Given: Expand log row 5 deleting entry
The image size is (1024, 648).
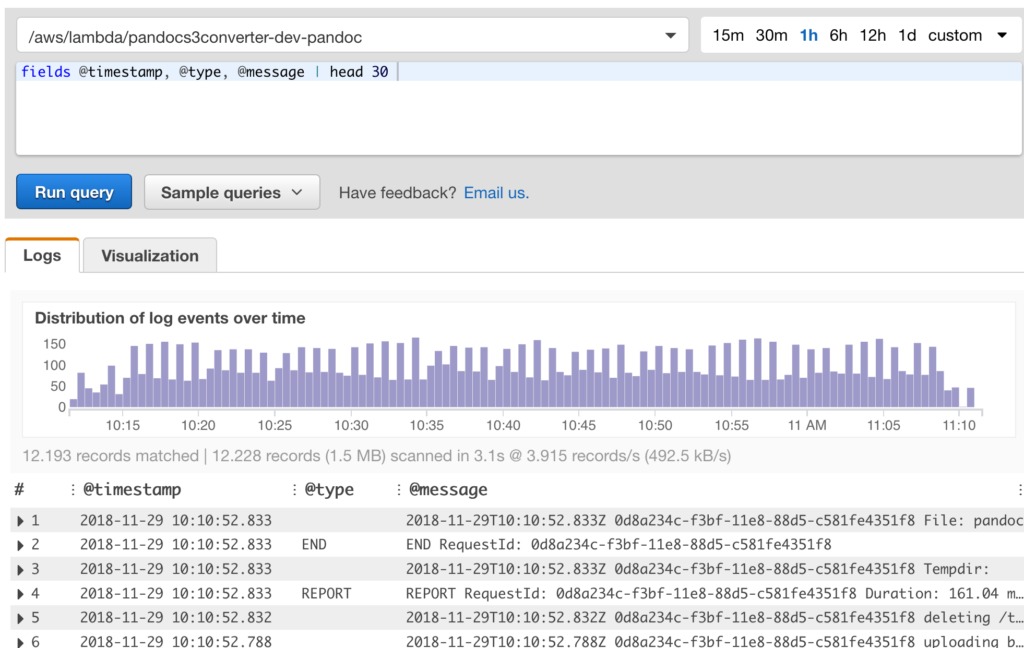Looking at the screenshot, I should (x=20, y=618).
